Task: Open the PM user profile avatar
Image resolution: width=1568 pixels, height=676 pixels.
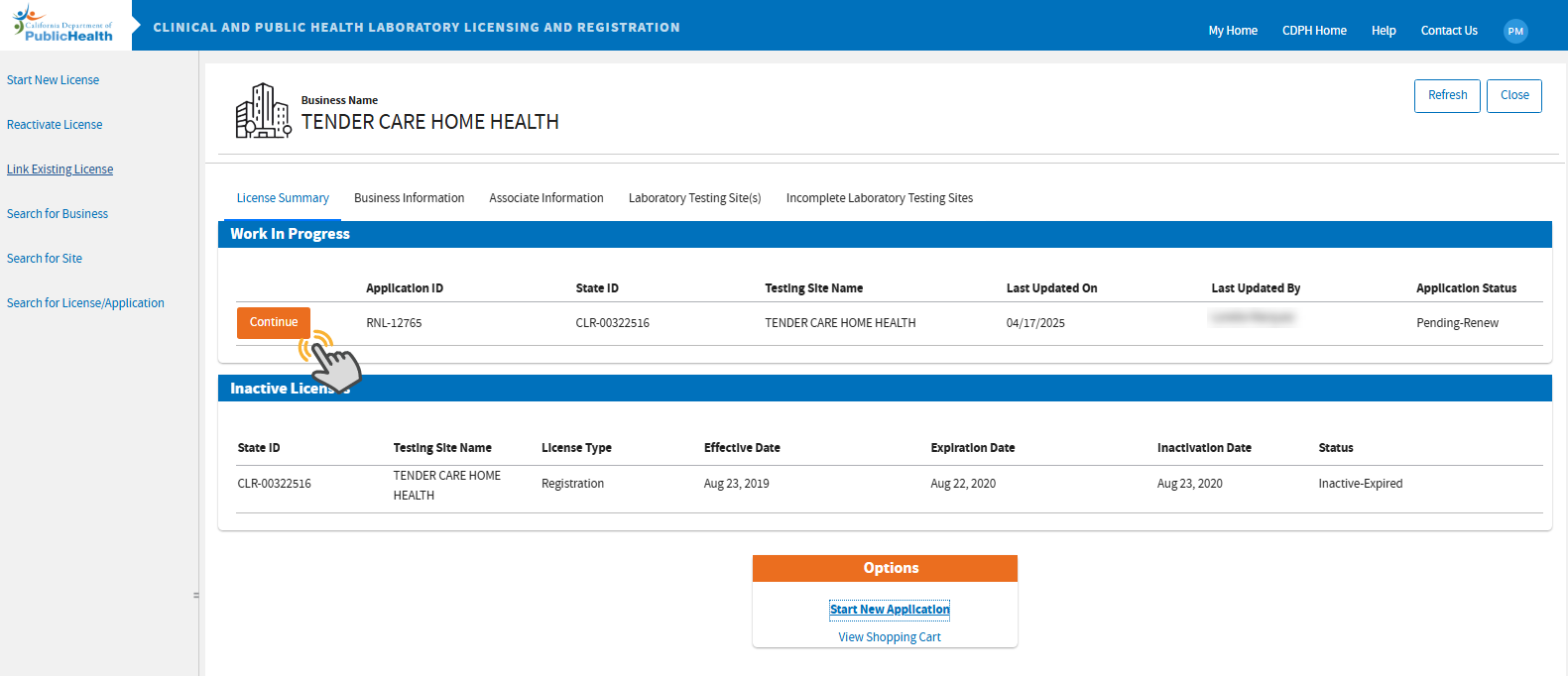Action: click(x=1514, y=31)
